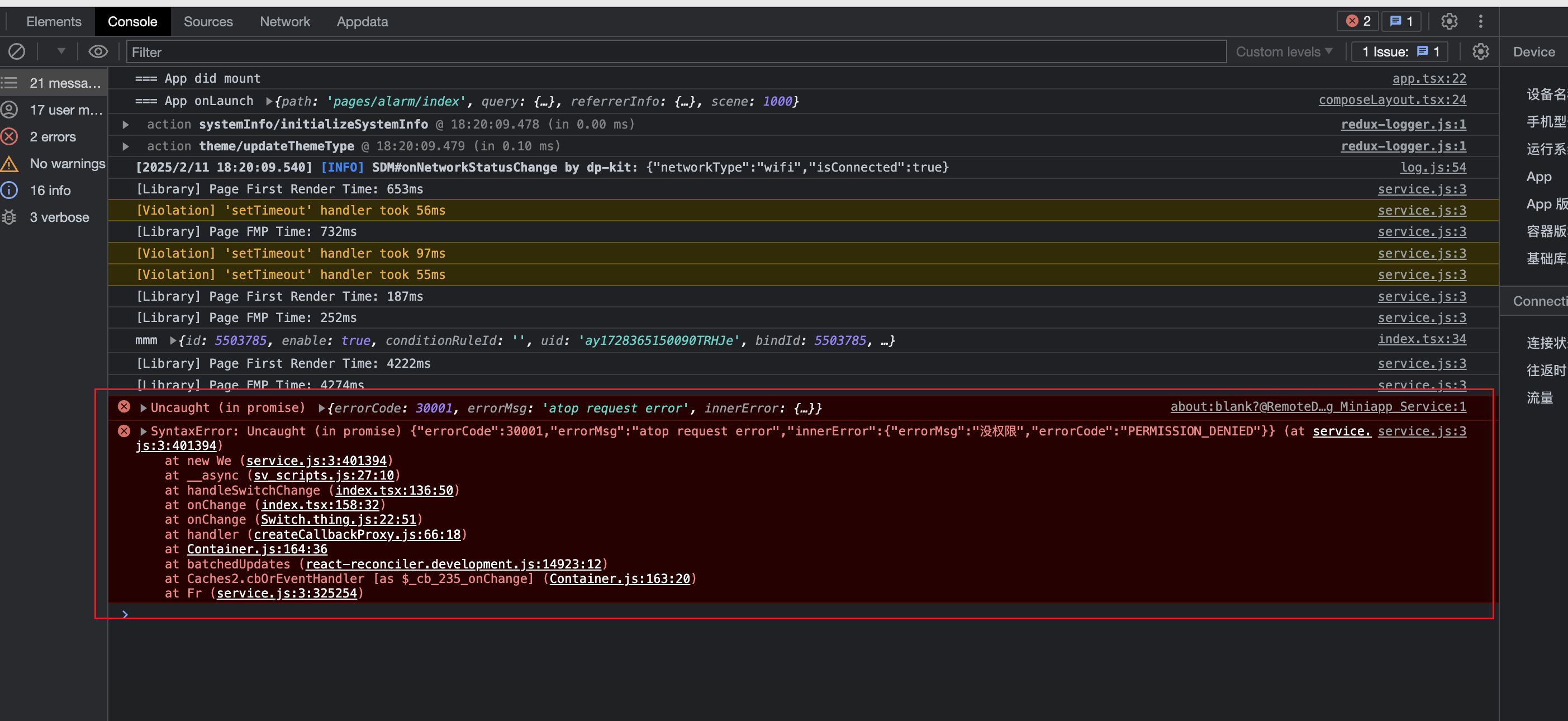1568x721 pixels.
Task: Click the sidebar verbose bug icon
Action: point(9,217)
